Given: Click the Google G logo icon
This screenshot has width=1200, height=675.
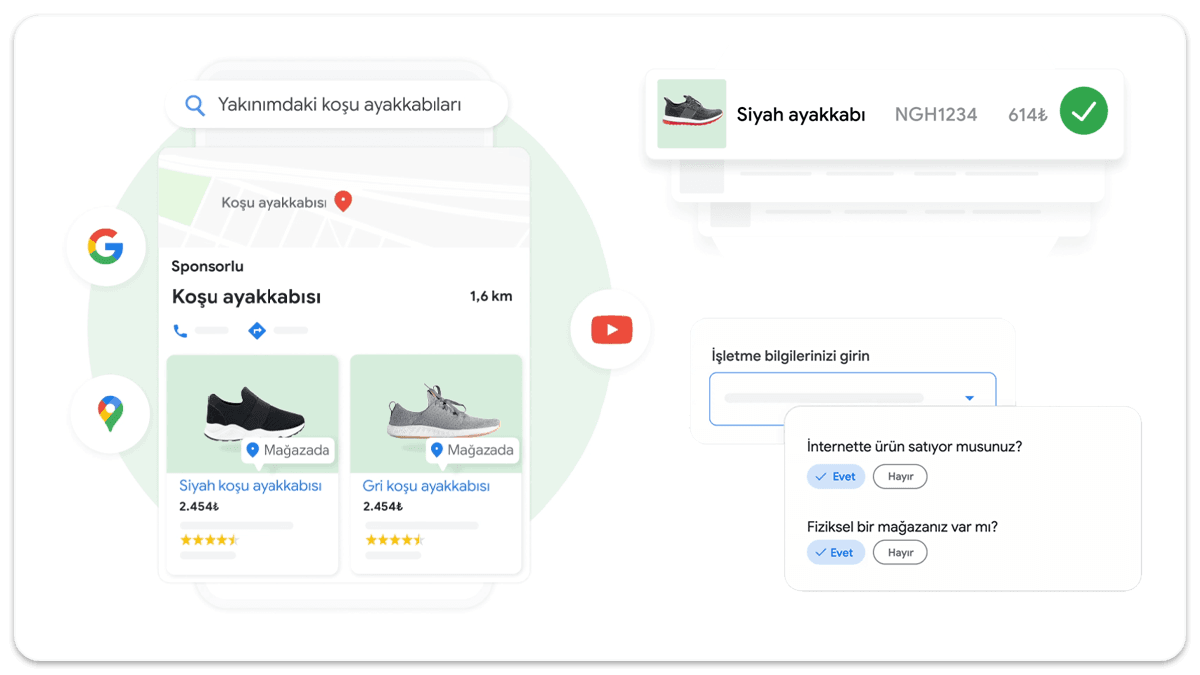Looking at the screenshot, I should [106, 246].
